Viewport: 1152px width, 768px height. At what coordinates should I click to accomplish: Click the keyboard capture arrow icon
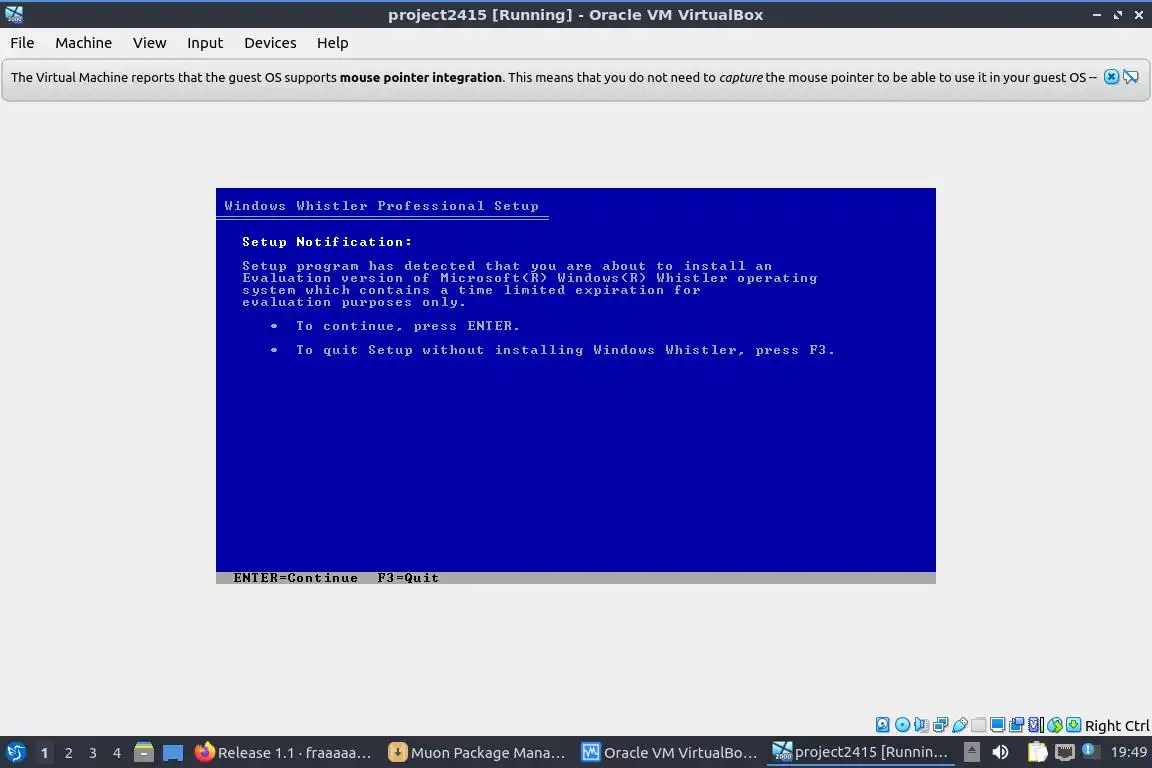pos(1073,725)
